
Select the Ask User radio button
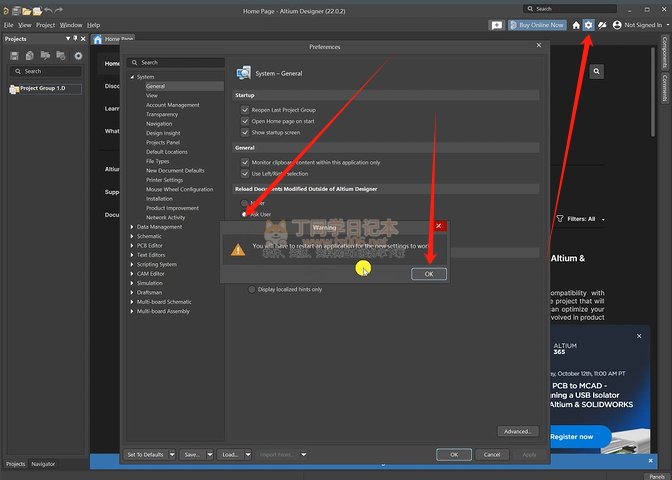click(x=244, y=214)
